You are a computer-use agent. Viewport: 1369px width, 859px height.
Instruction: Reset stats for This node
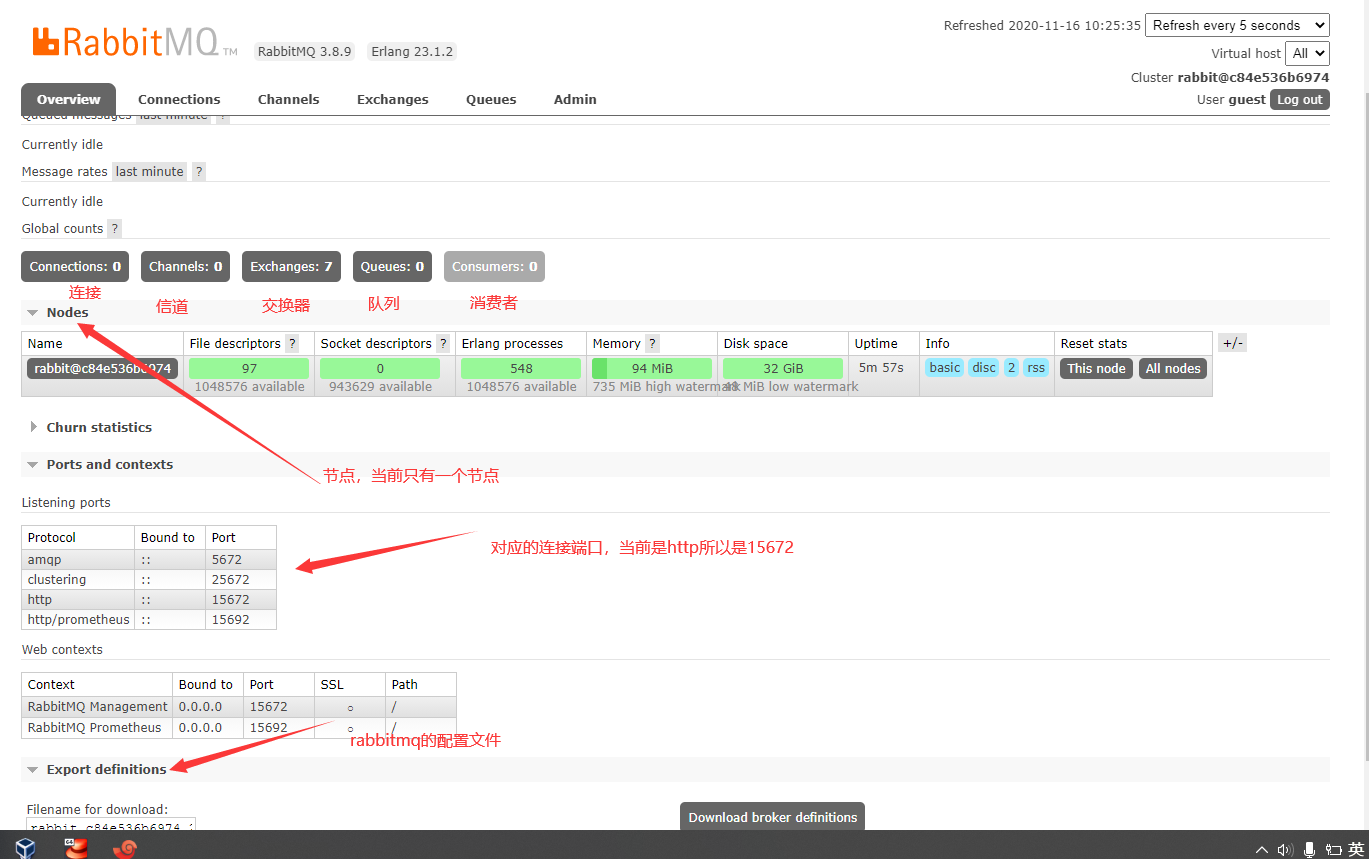click(1096, 368)
